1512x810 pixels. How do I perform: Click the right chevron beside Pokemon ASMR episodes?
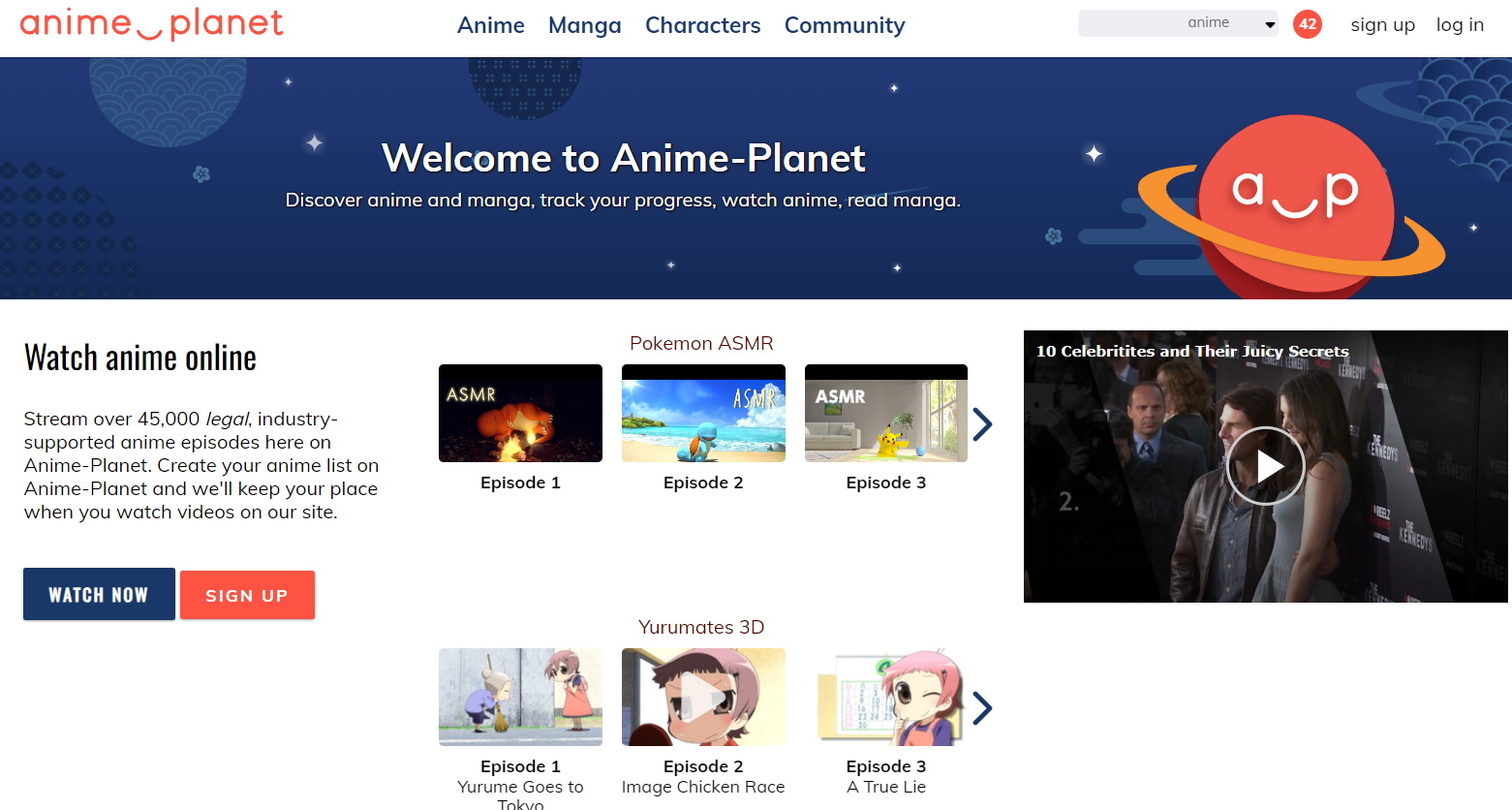click(x=983, y=423)
